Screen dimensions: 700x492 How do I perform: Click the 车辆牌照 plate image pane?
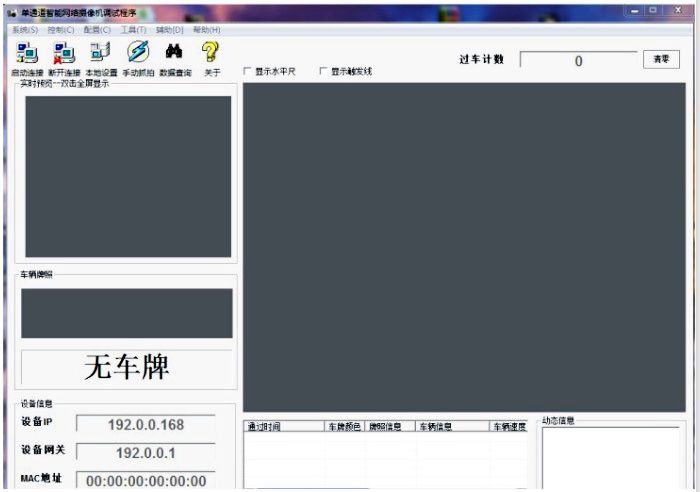click(x=127, y=313)
